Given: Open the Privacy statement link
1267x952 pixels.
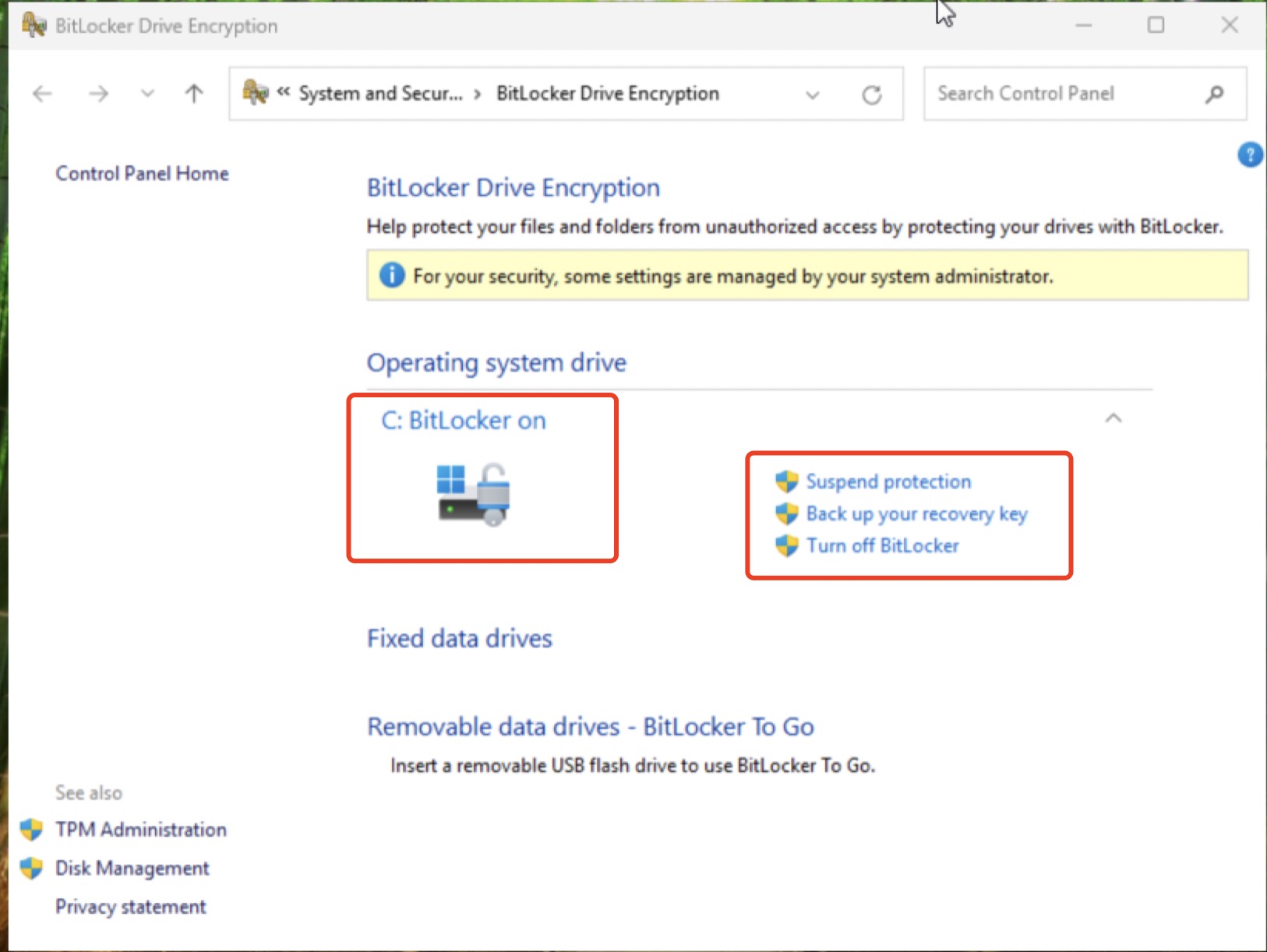Looking at the screenshot, I should point(130,907).
